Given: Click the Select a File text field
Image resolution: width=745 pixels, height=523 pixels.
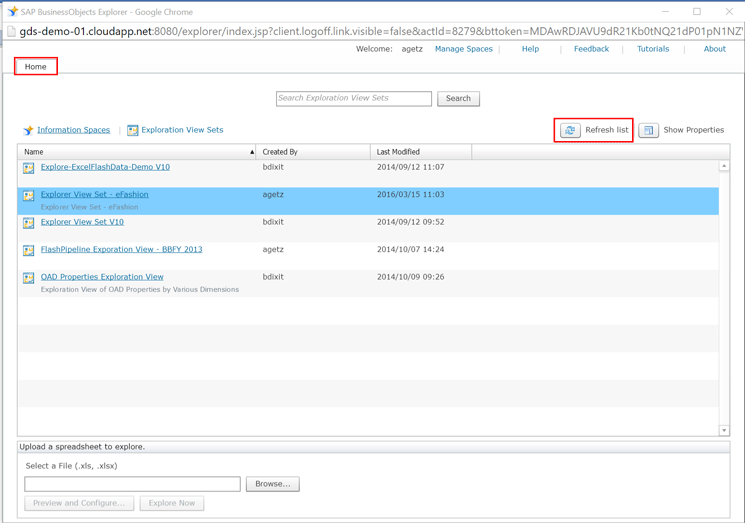Looking at the screenshot, I should pos(133,484).
